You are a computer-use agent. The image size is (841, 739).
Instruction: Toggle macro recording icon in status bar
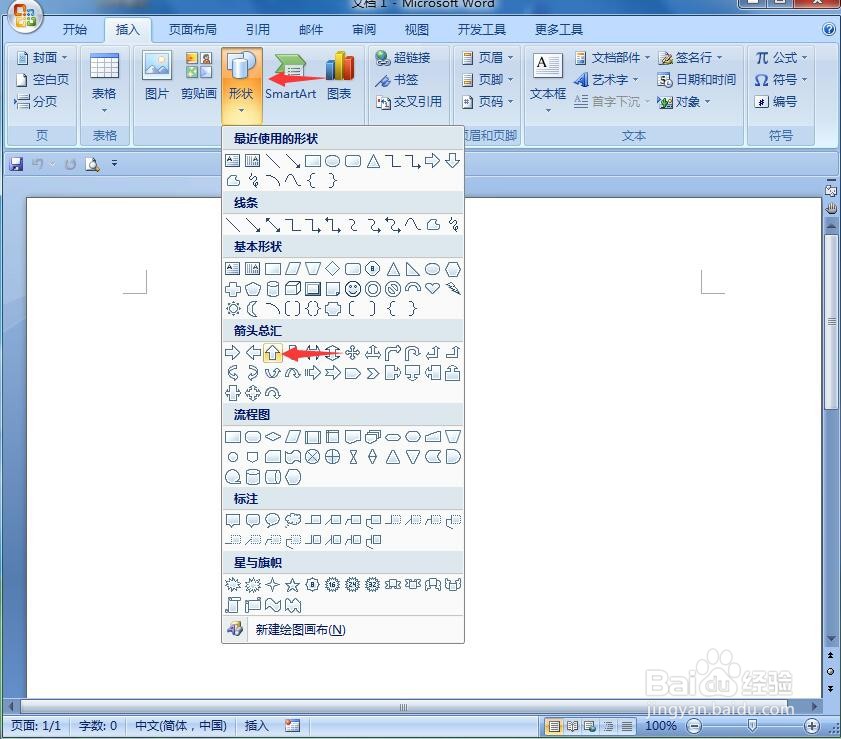[x=292, y=726]
